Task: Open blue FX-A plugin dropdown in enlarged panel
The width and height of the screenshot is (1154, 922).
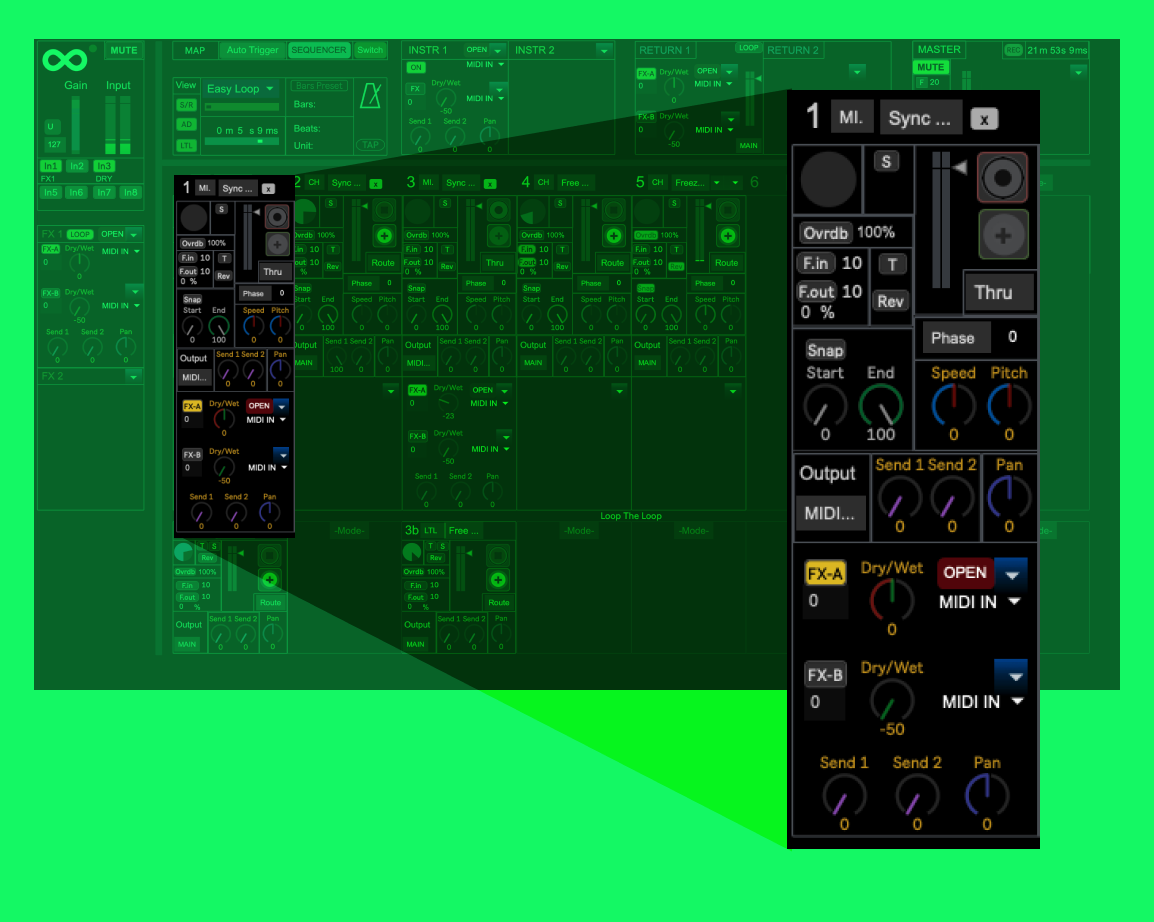Action: click(x=1011, y=574)
